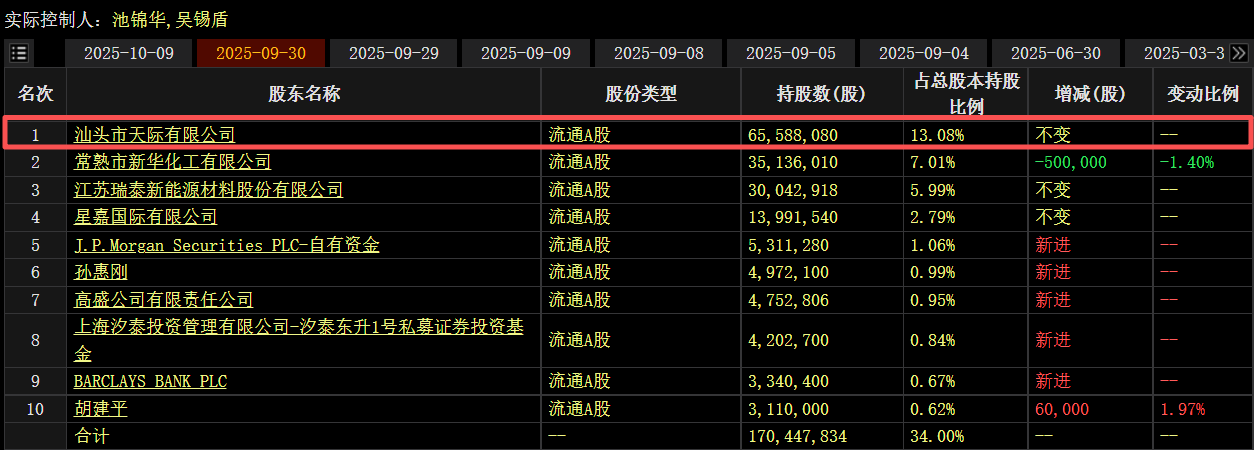Image resolution: width=1254 pixels, height=450 pixels.
Task: Select the increase value 60,000
Action: [1062, 409]
